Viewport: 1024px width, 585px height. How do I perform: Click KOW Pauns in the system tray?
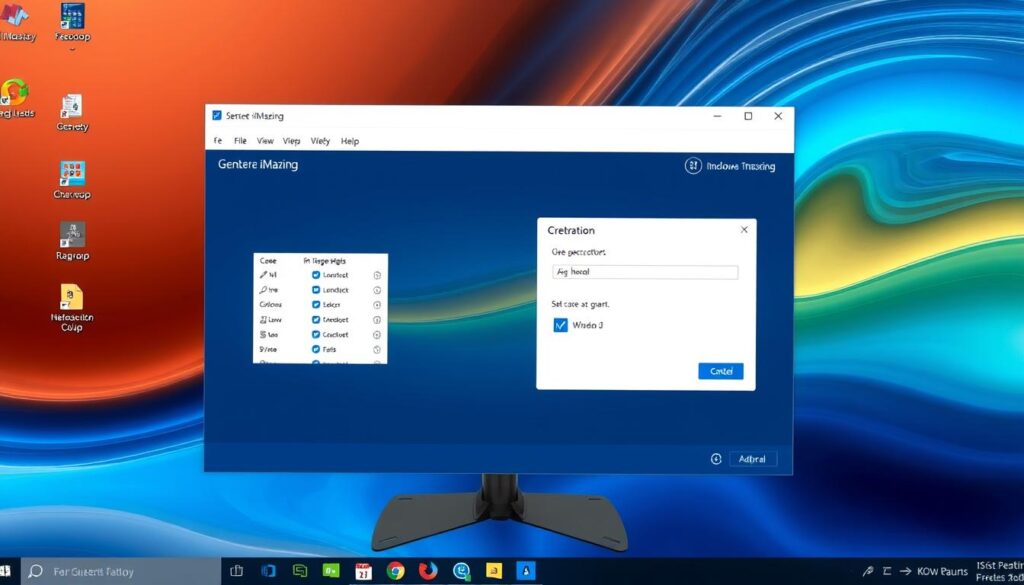(944, 571)
